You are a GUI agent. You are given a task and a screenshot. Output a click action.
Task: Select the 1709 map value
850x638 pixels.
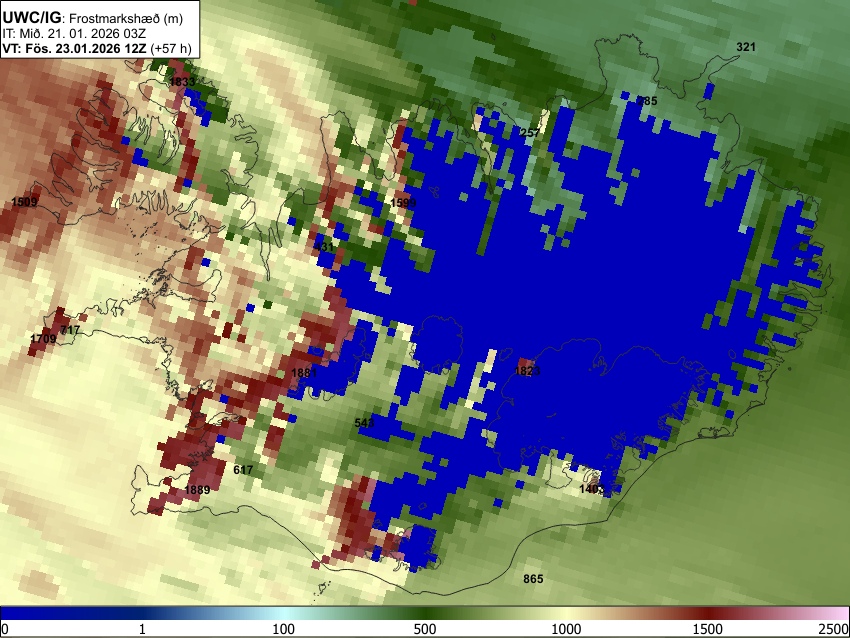(x=43, y=339)
